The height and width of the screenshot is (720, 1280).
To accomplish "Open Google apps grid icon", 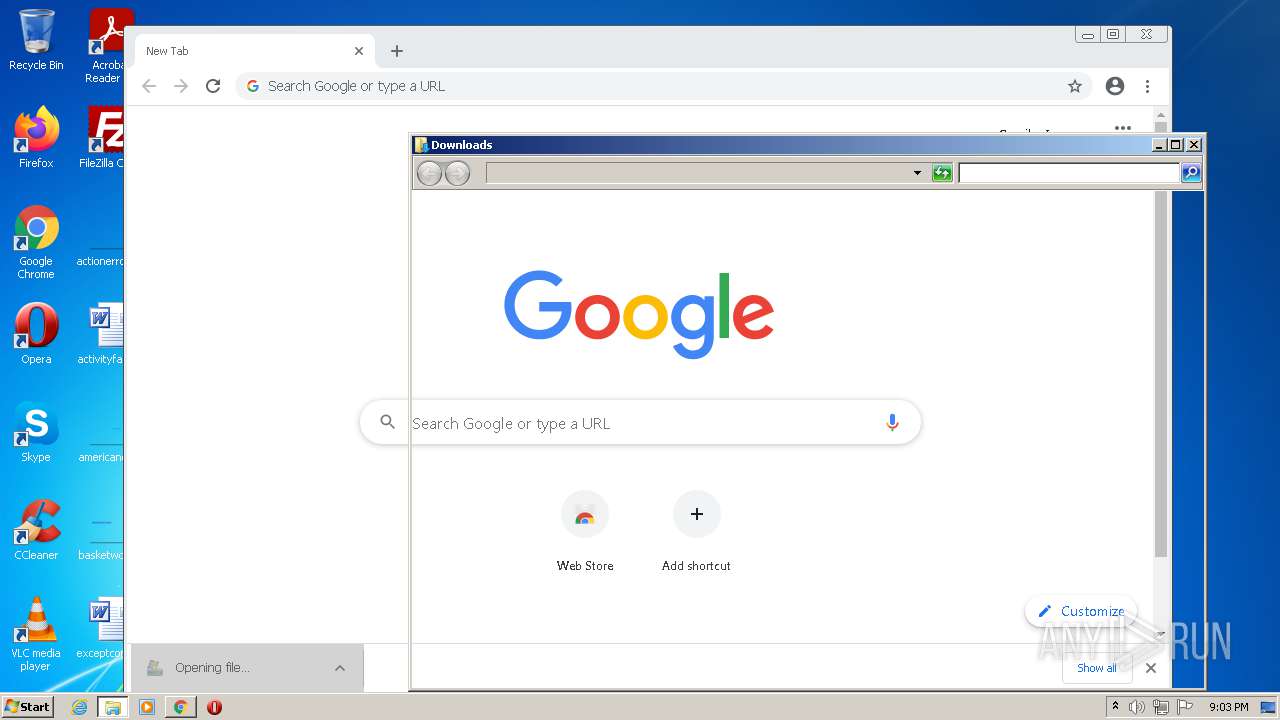I will click(x=1123, y=128).
